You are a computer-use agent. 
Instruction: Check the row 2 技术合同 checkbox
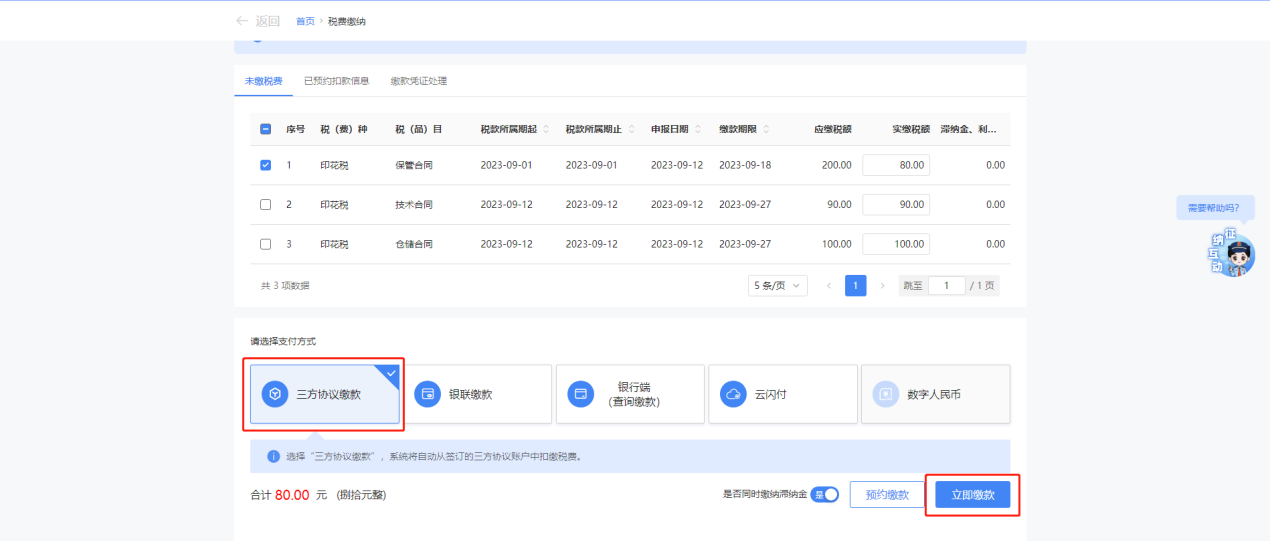tap(265, 204)
